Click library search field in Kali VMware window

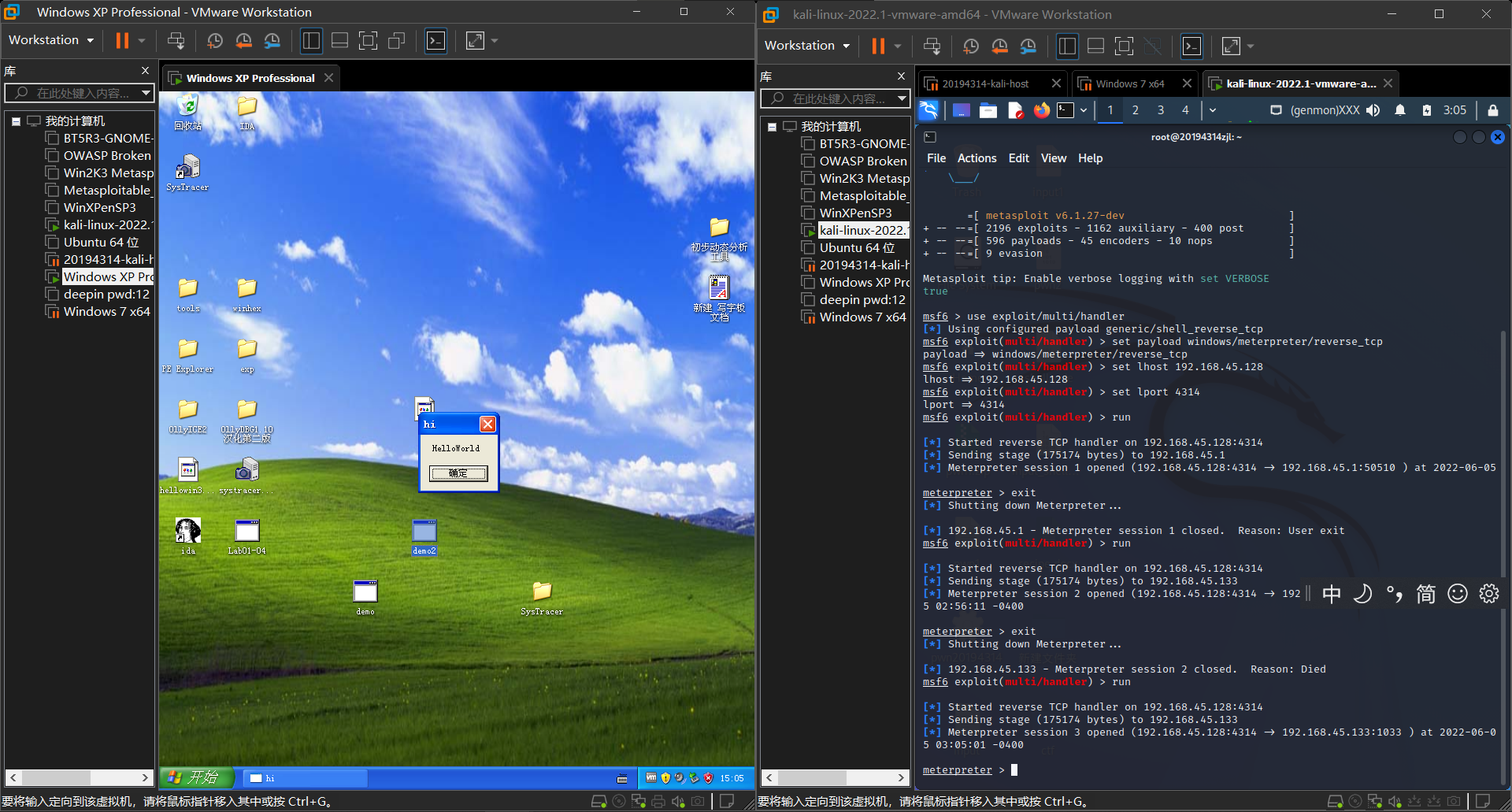point(835,98)
